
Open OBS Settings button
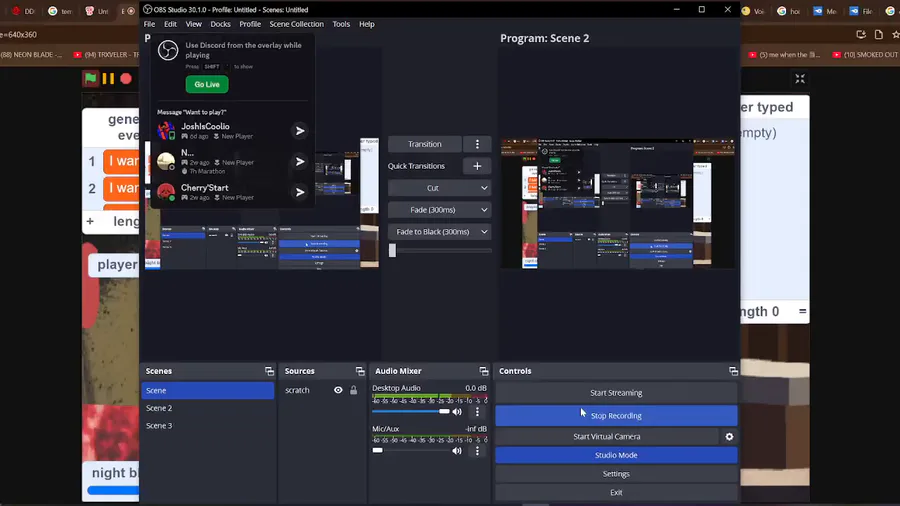pyautogui.click(x=616, y=474)
